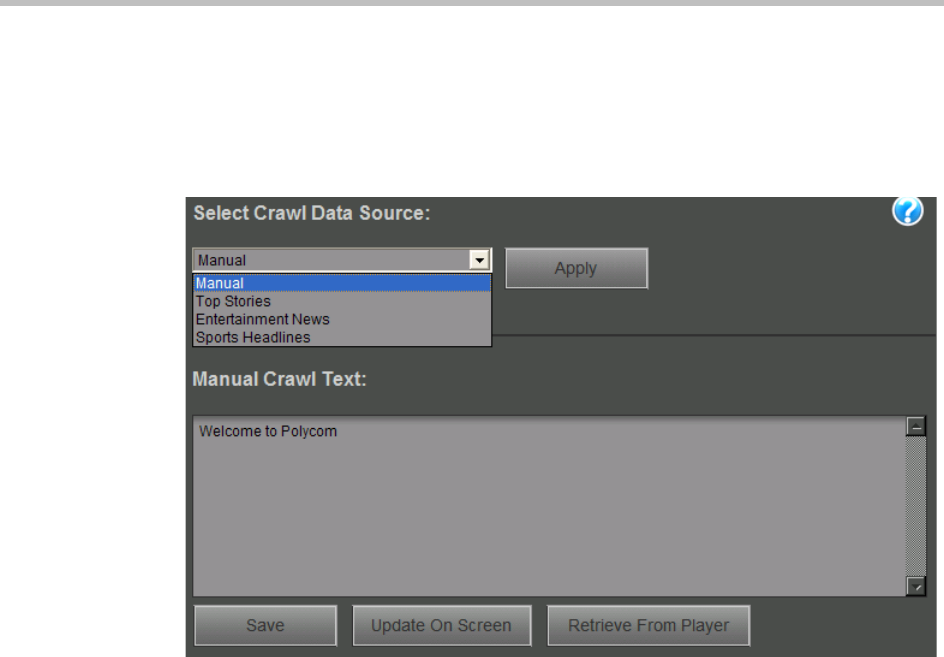The height and width of the screenshot is (657, 944).
Task: Click the Save button
Action: tap(265, 626)
